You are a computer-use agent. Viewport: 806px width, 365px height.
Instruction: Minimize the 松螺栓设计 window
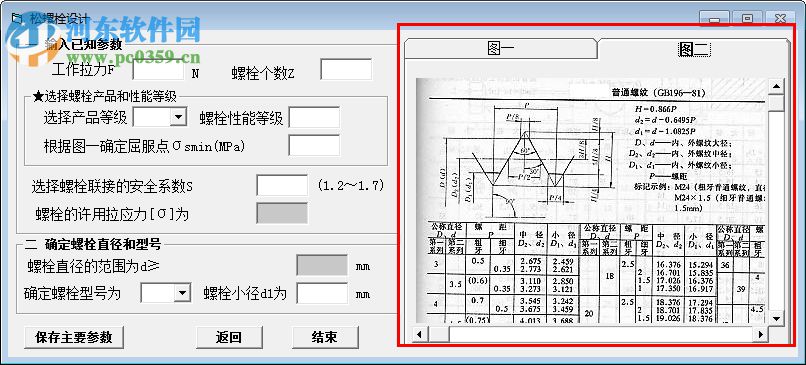pos(713,19)
